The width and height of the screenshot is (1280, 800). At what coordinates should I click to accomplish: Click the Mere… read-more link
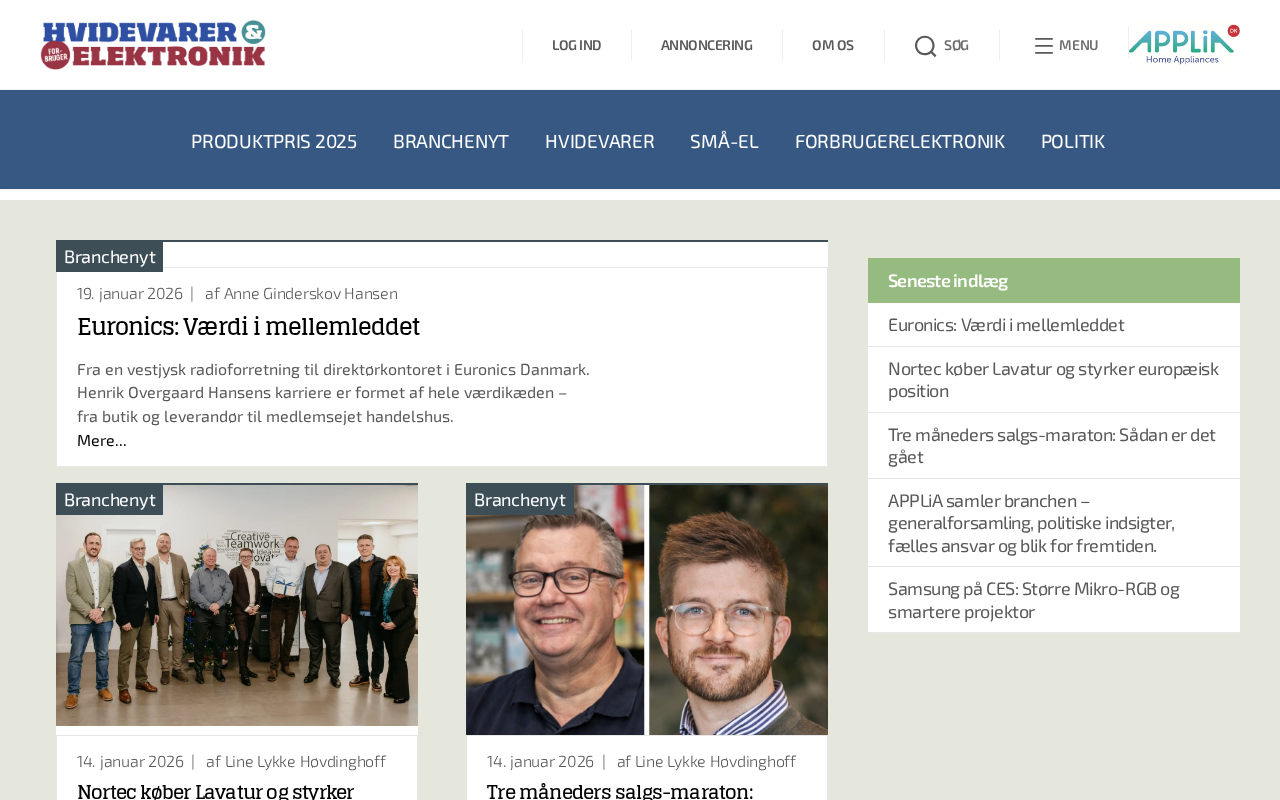pos(102,440)
